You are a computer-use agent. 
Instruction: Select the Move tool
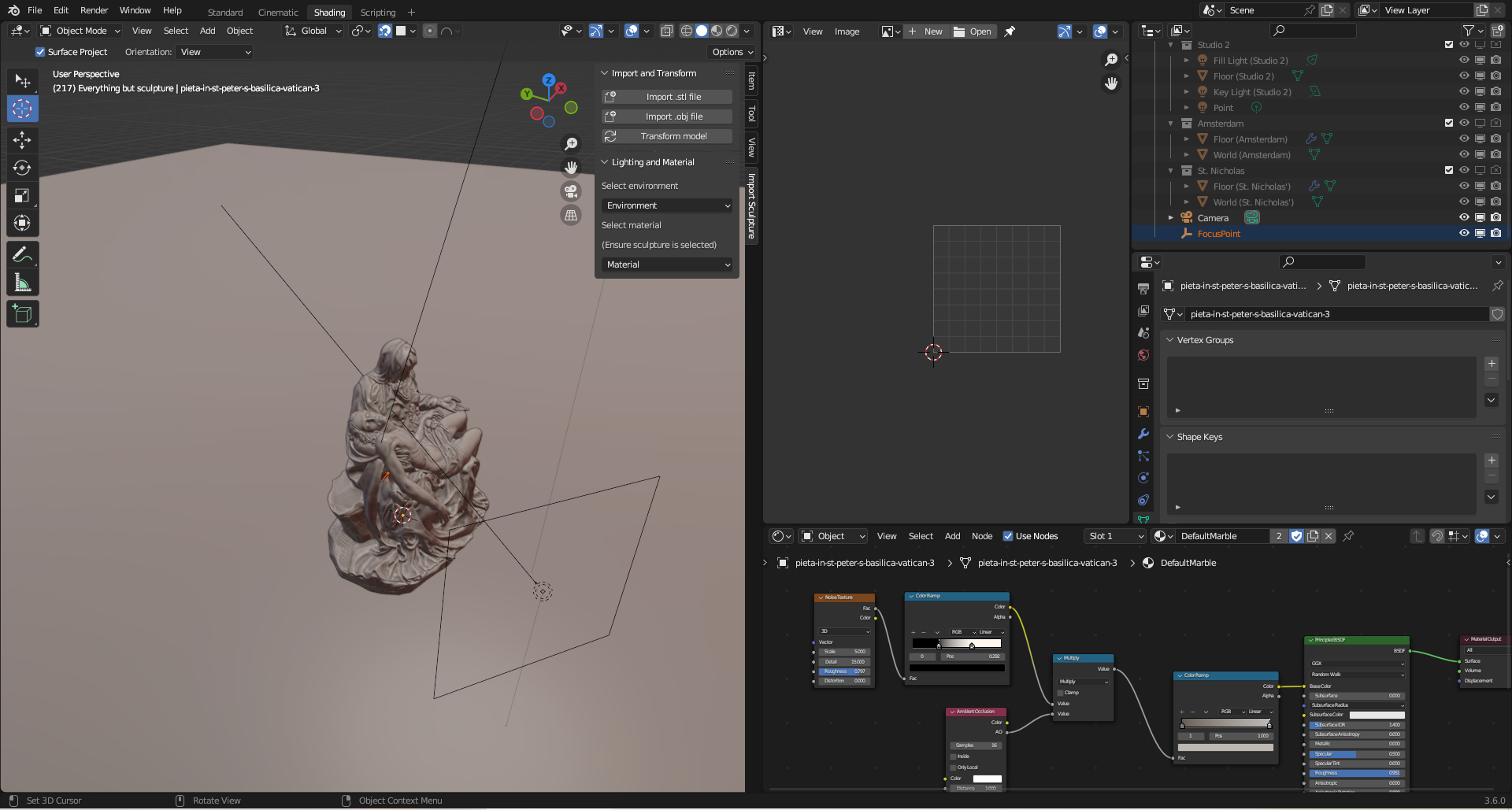(22, 140)
